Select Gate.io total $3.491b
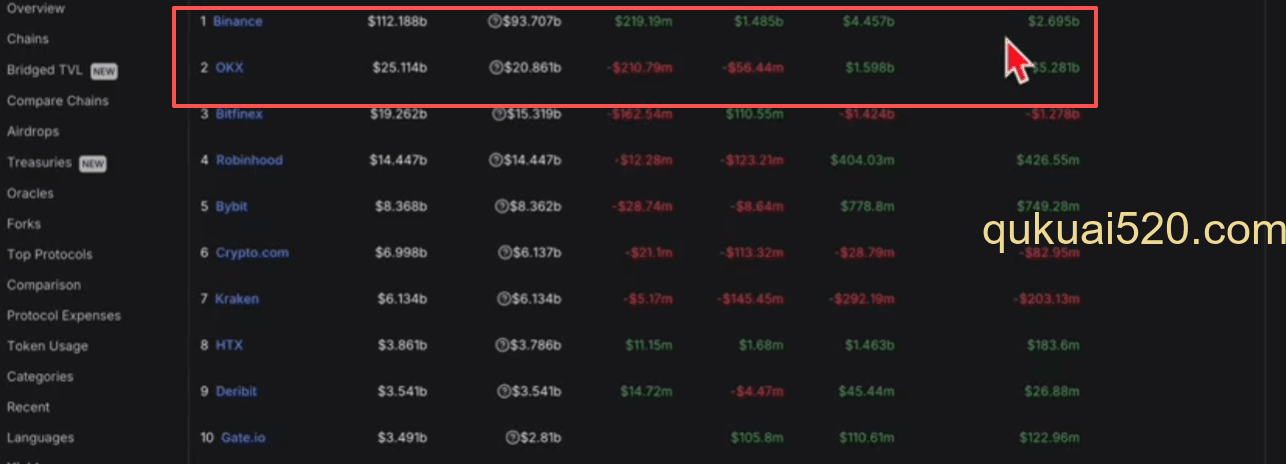 (x=403, y=437)
